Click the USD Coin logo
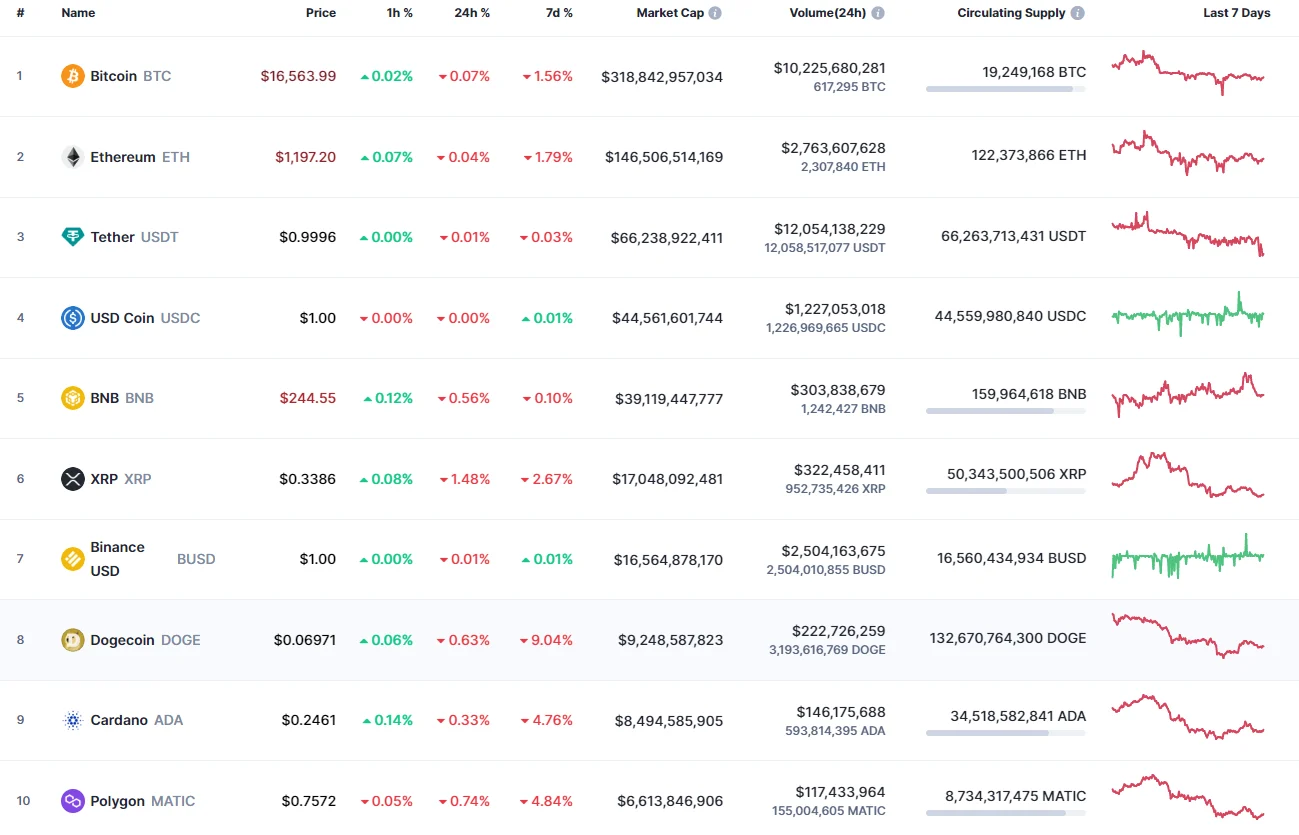Viewport: 1299px width, 835px height. point(71,318)
